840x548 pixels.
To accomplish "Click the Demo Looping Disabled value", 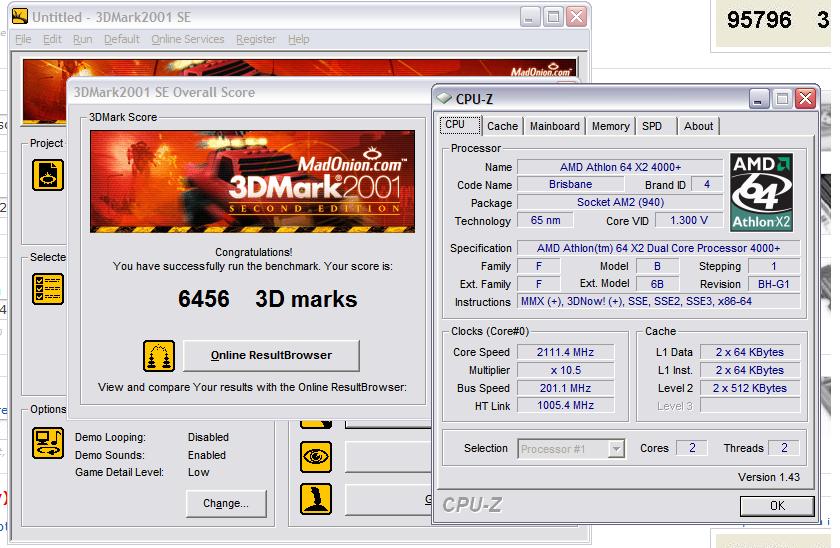I will tap(208, 437).
